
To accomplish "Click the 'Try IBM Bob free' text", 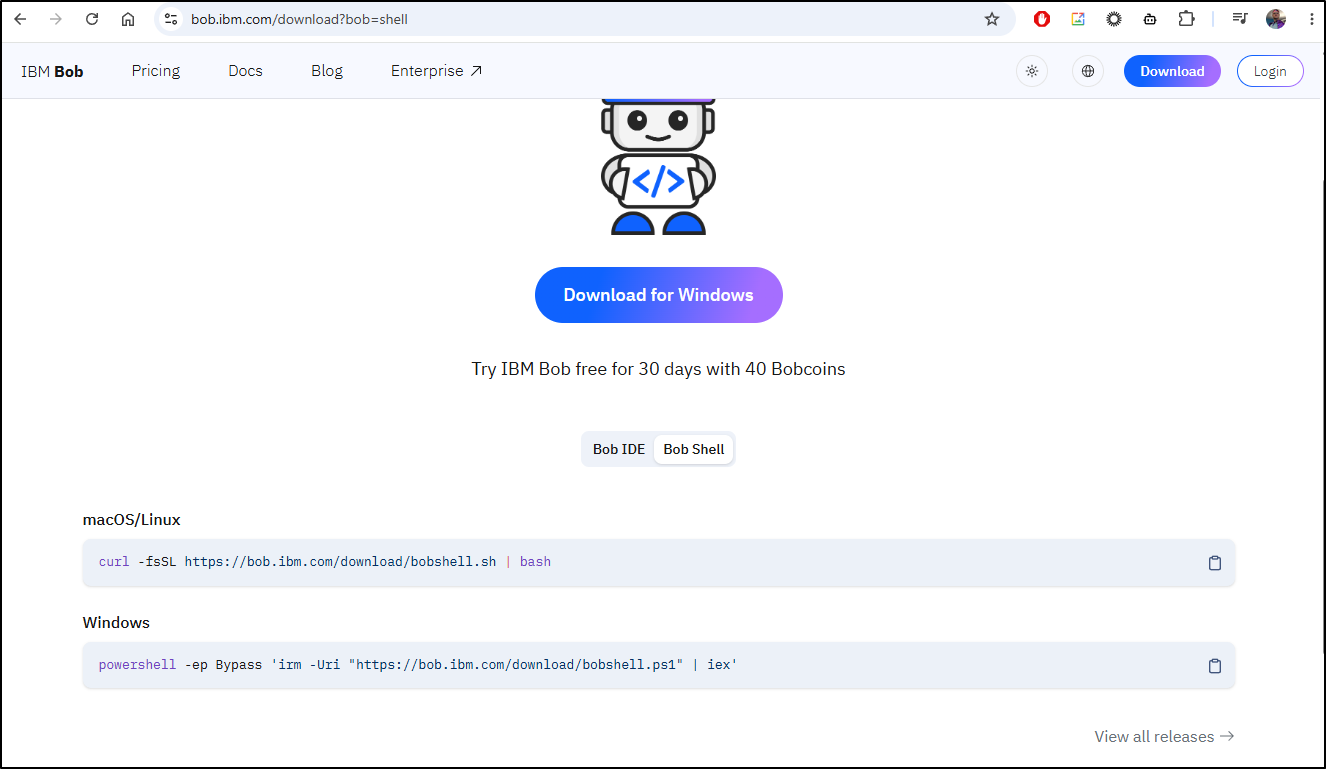I will click(658, 369).
